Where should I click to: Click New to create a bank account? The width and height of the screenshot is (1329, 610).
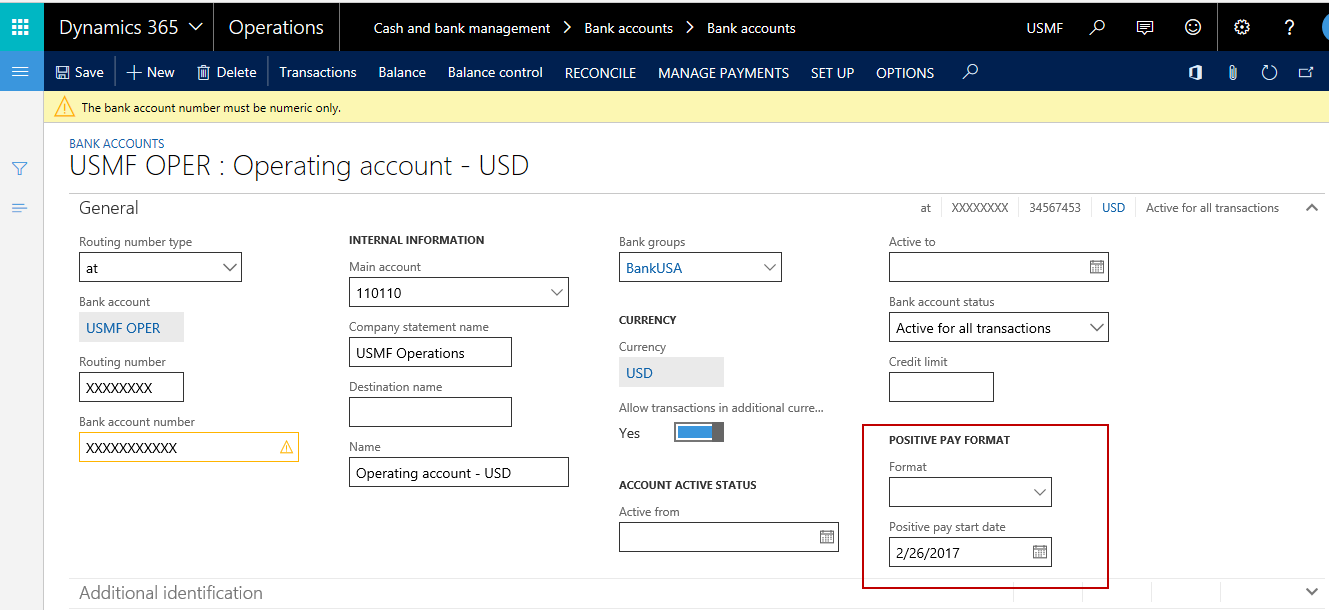(x=150, y=72)
